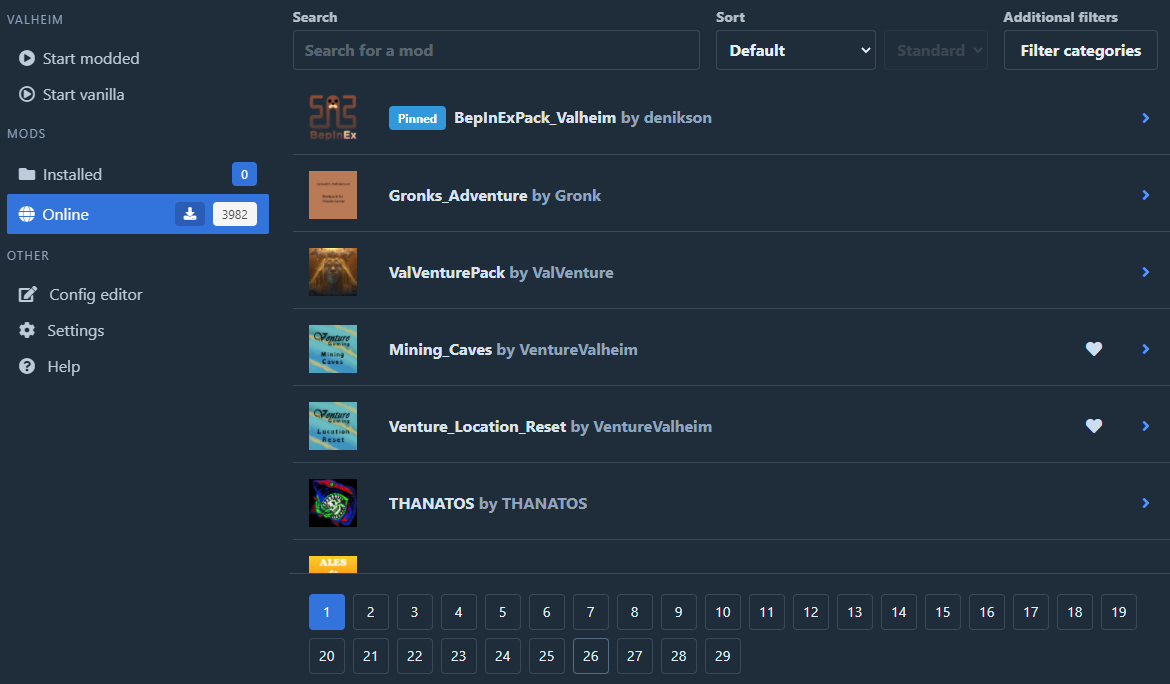Open the Gronks_Adventure mod thumbnail
This screenshot has height=684, width=1170.
333,195
